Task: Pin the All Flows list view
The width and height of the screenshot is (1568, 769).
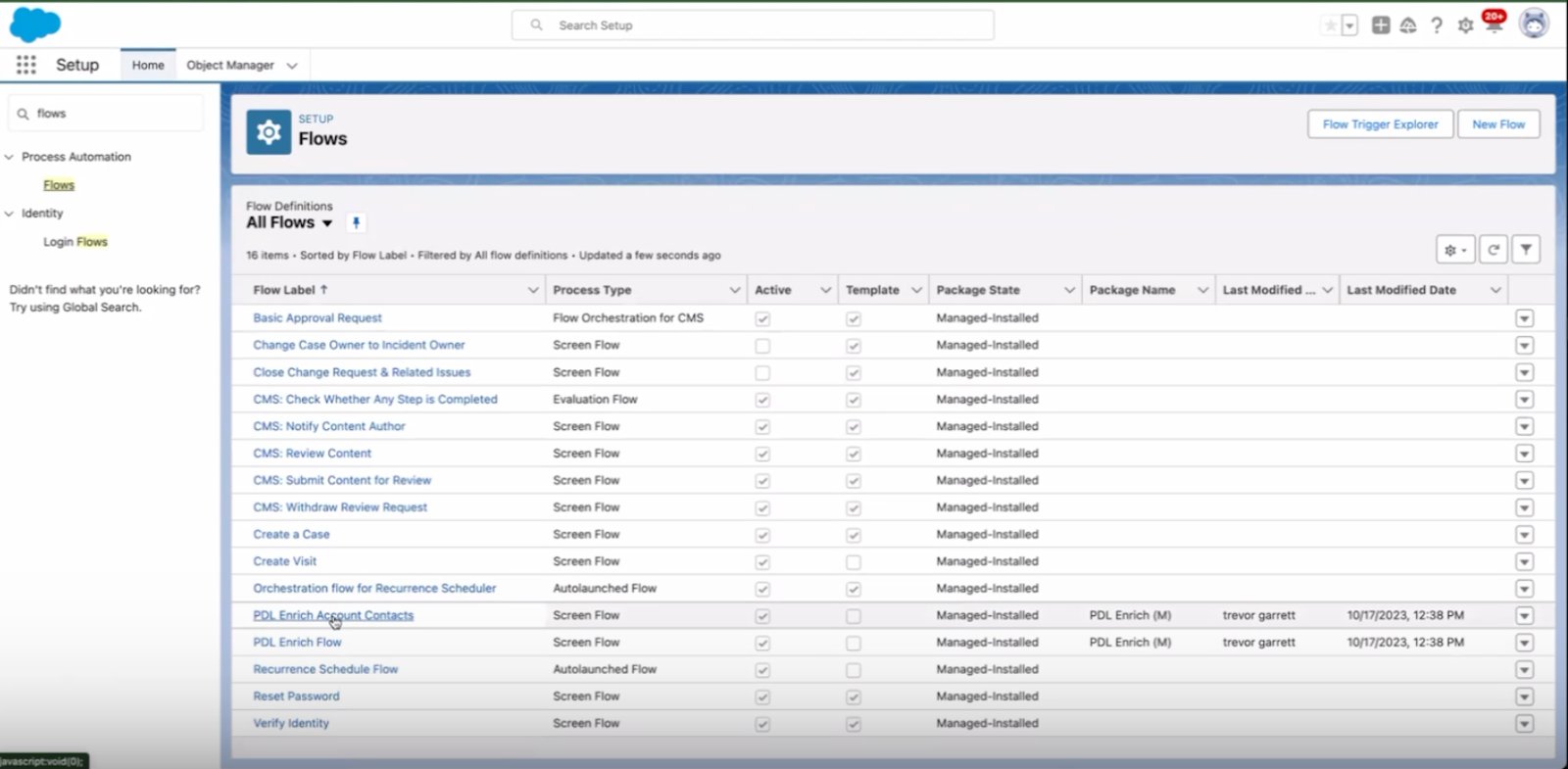Action: (356, 223)
